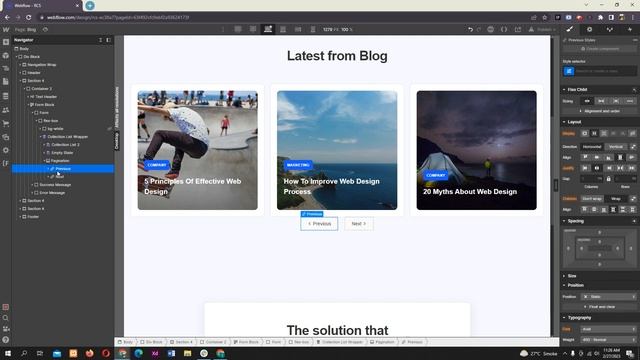This screenshot has height=360, width=640.
Task: Open the Assets panel icon in left sidebar
Action: [6, 137]
